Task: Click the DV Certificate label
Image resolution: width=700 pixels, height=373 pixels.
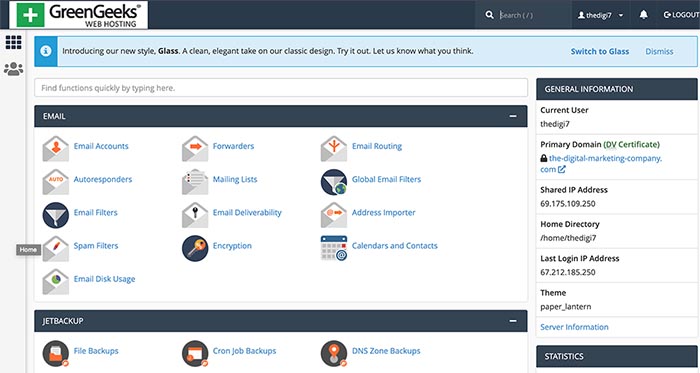Action: (x=631, y=145)
